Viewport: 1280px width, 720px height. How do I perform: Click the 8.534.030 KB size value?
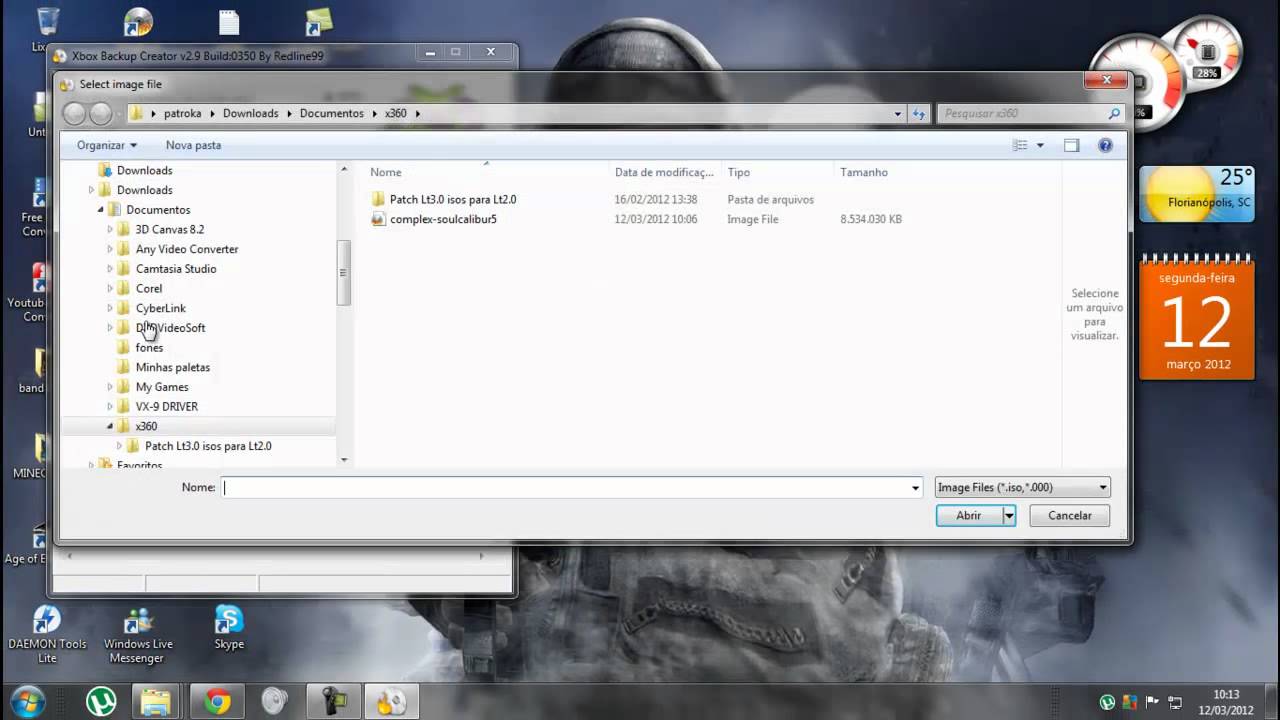coord(871,219)
